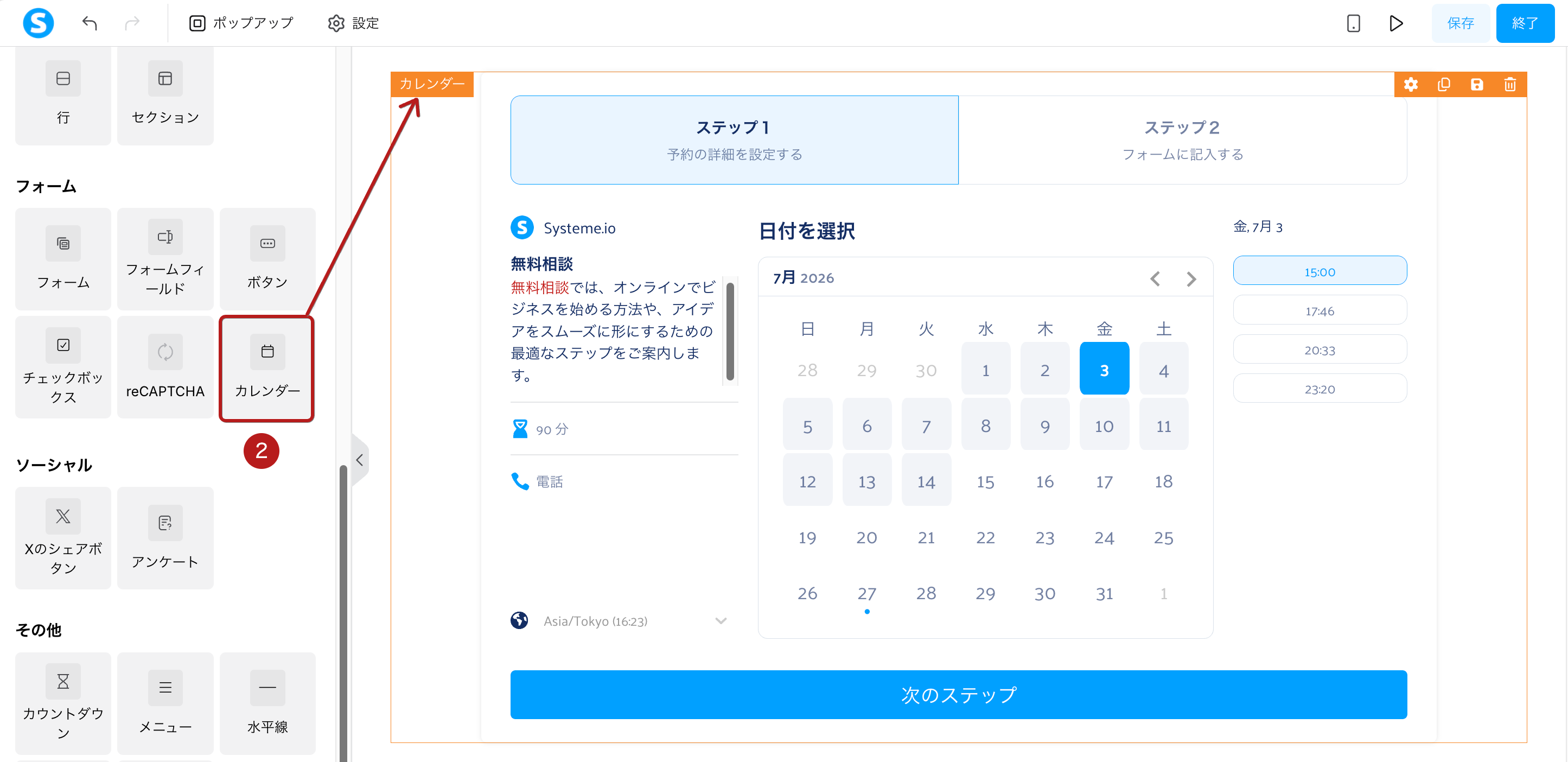Switch to ステップ２ tab

[1182, 140]
